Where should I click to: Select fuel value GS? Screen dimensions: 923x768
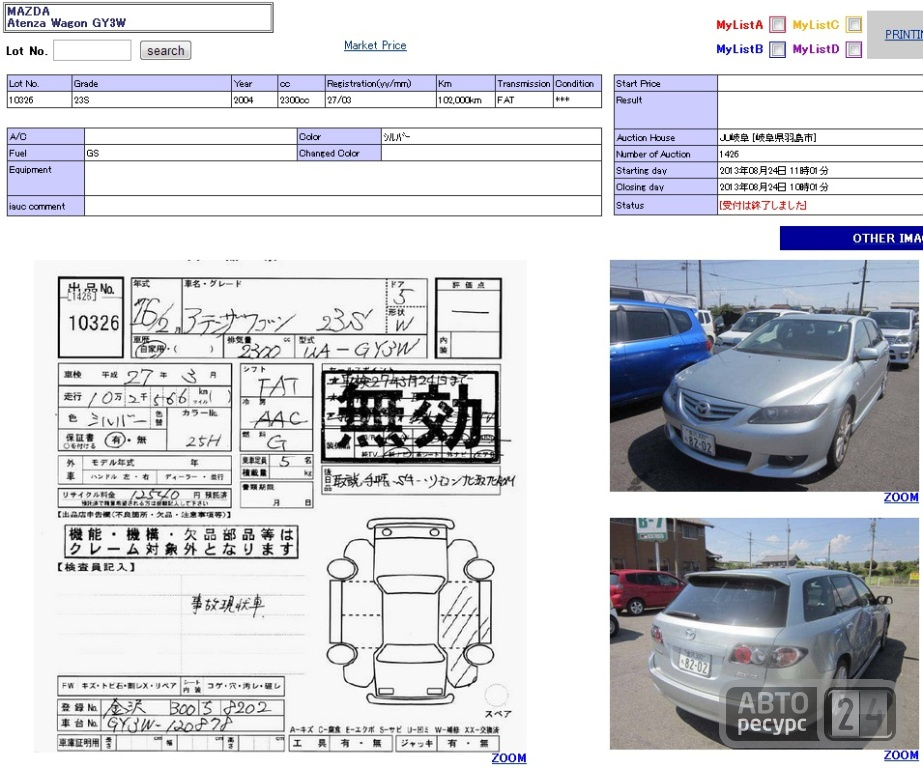(191, 153)
